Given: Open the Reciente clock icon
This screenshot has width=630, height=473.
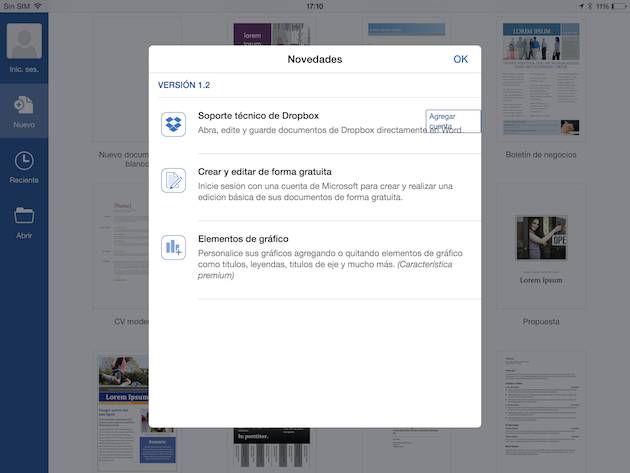Looking at the screenshot, I should click(x=24, y=161).
